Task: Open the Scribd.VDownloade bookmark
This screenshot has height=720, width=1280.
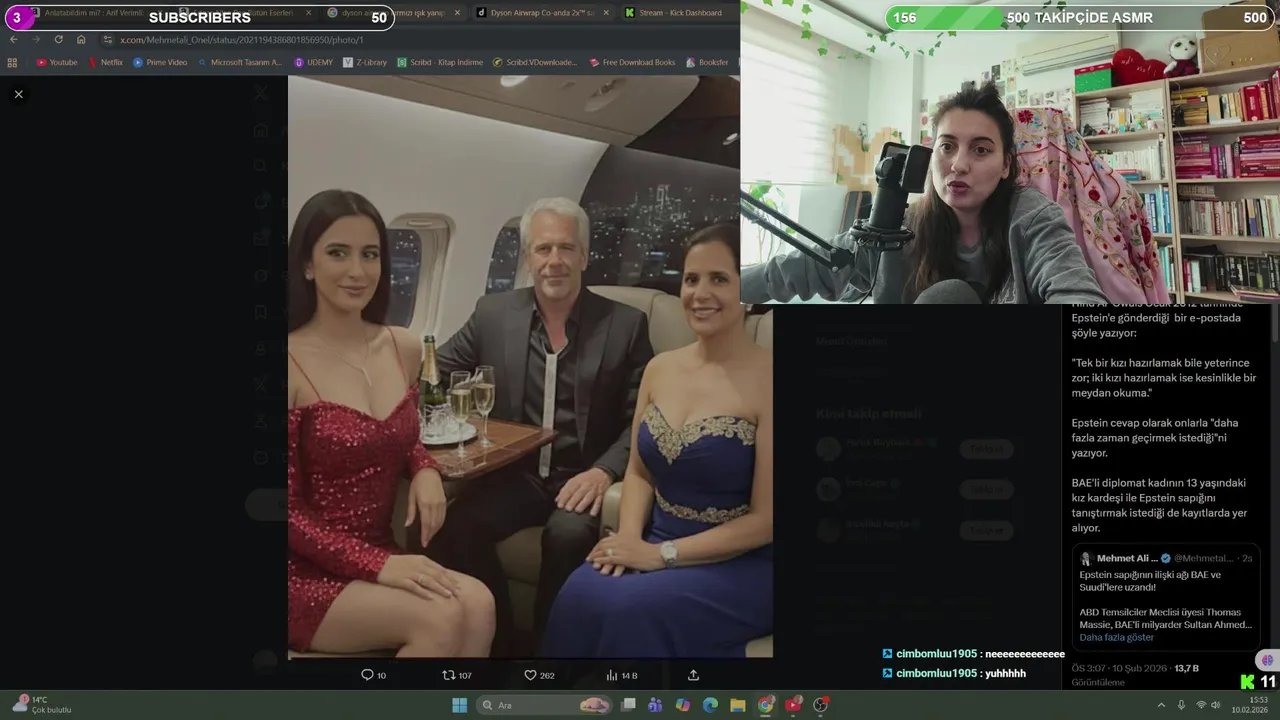Action: 535,62
